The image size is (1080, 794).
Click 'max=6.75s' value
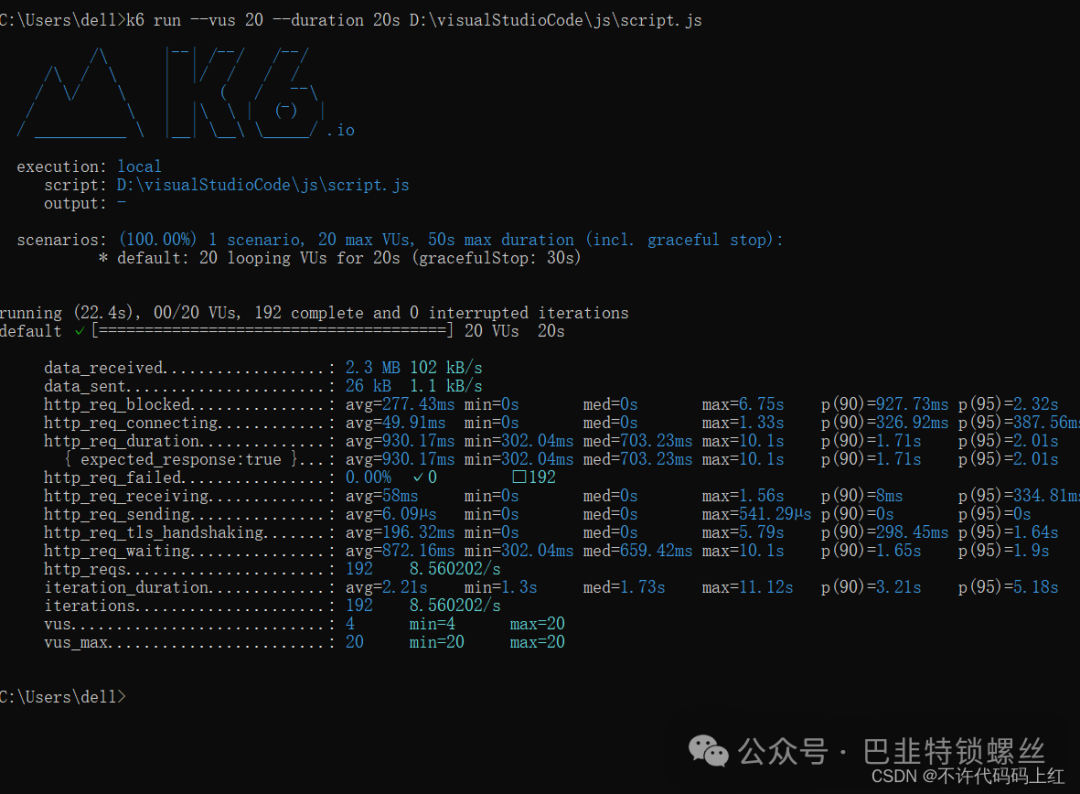click(x=743, y=404)
